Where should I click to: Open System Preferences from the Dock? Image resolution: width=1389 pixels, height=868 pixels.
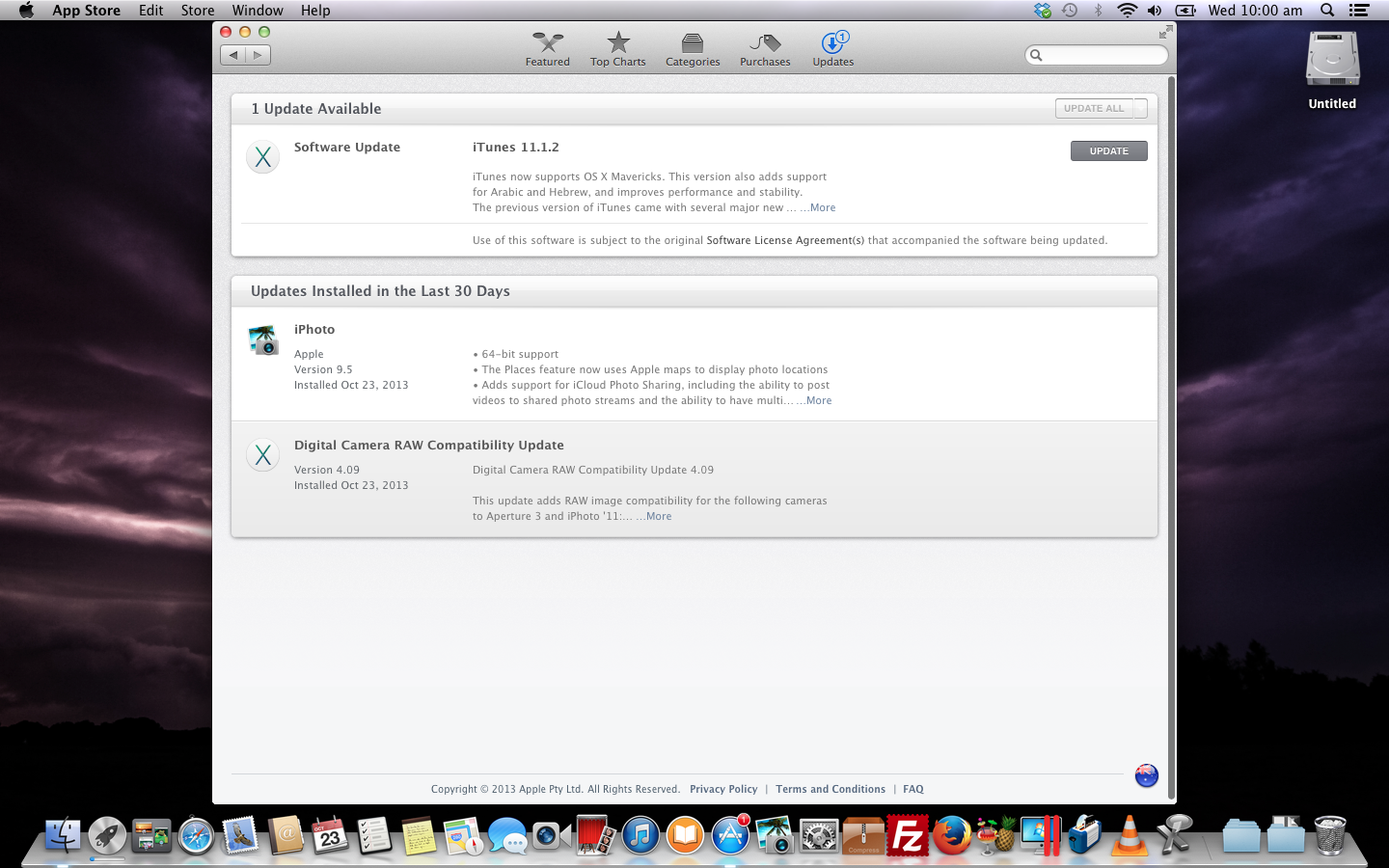click(x=819, y=835)
